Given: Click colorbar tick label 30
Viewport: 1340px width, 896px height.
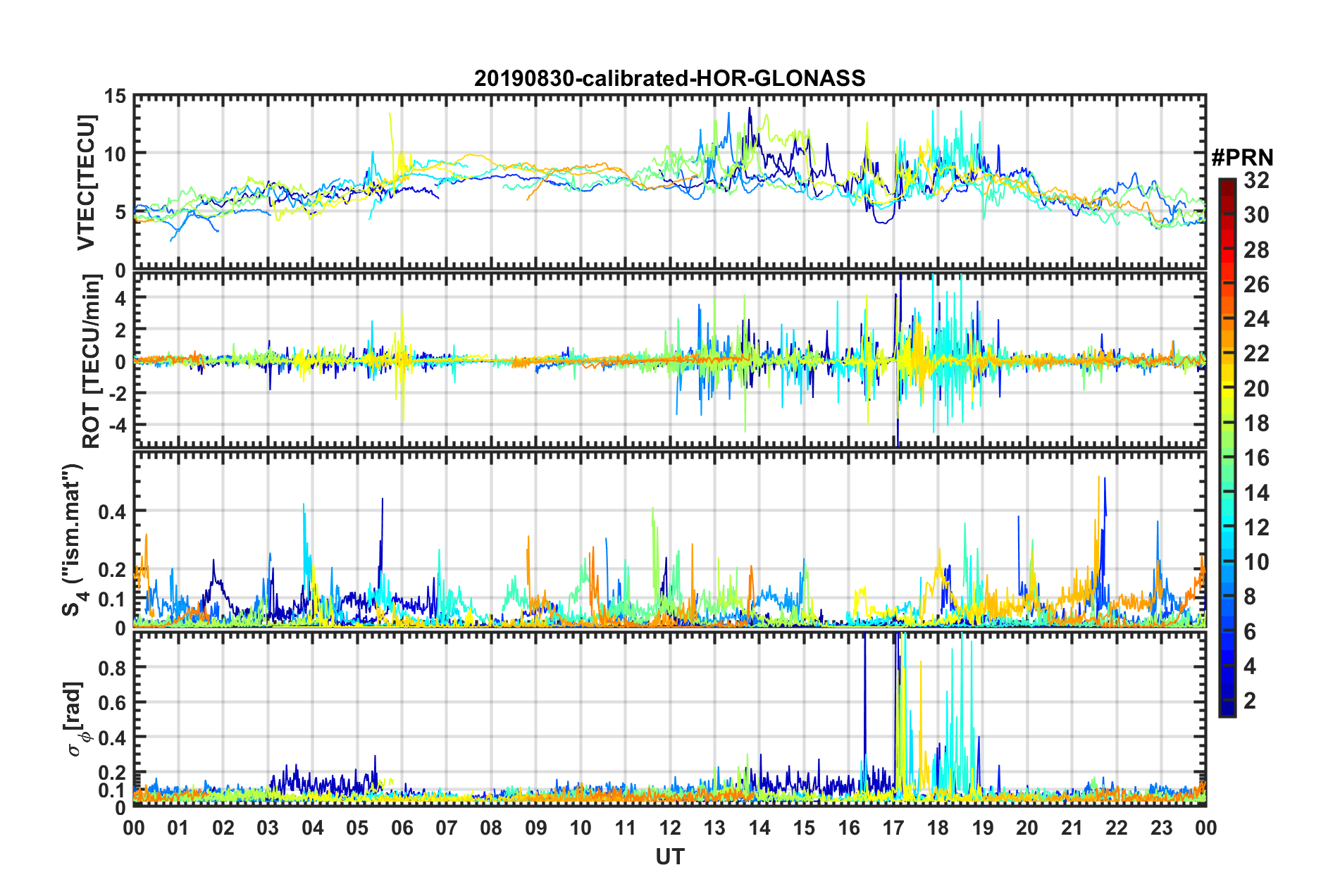Looking at the screenshot, I should point(1256,215).
